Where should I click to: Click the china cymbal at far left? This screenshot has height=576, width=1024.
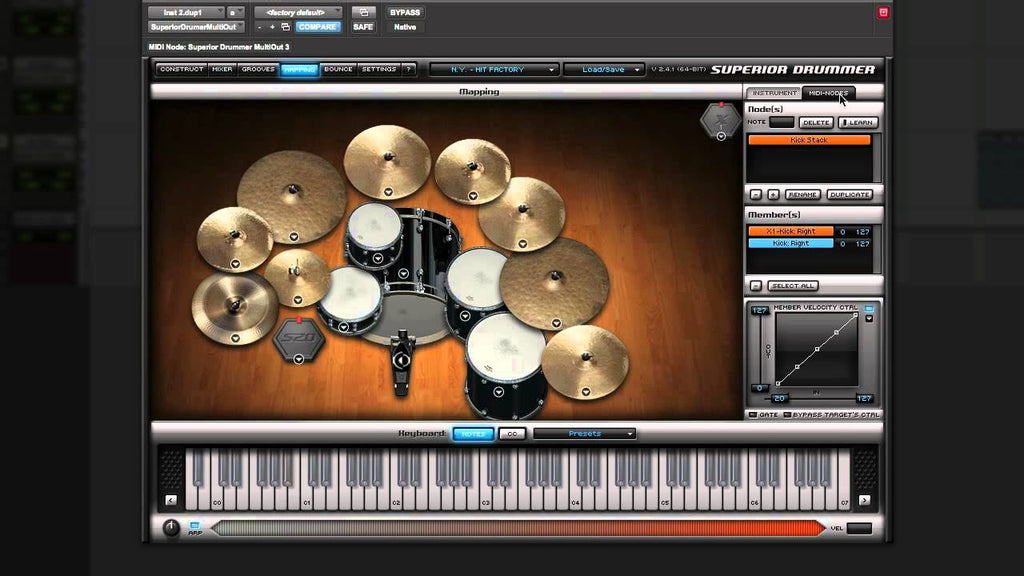(x=234, y=308)
